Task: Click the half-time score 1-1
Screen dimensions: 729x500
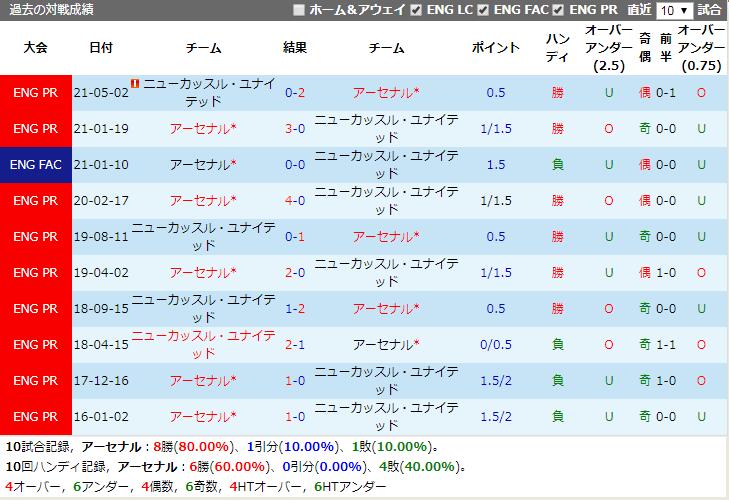Action: pos(666,345)
